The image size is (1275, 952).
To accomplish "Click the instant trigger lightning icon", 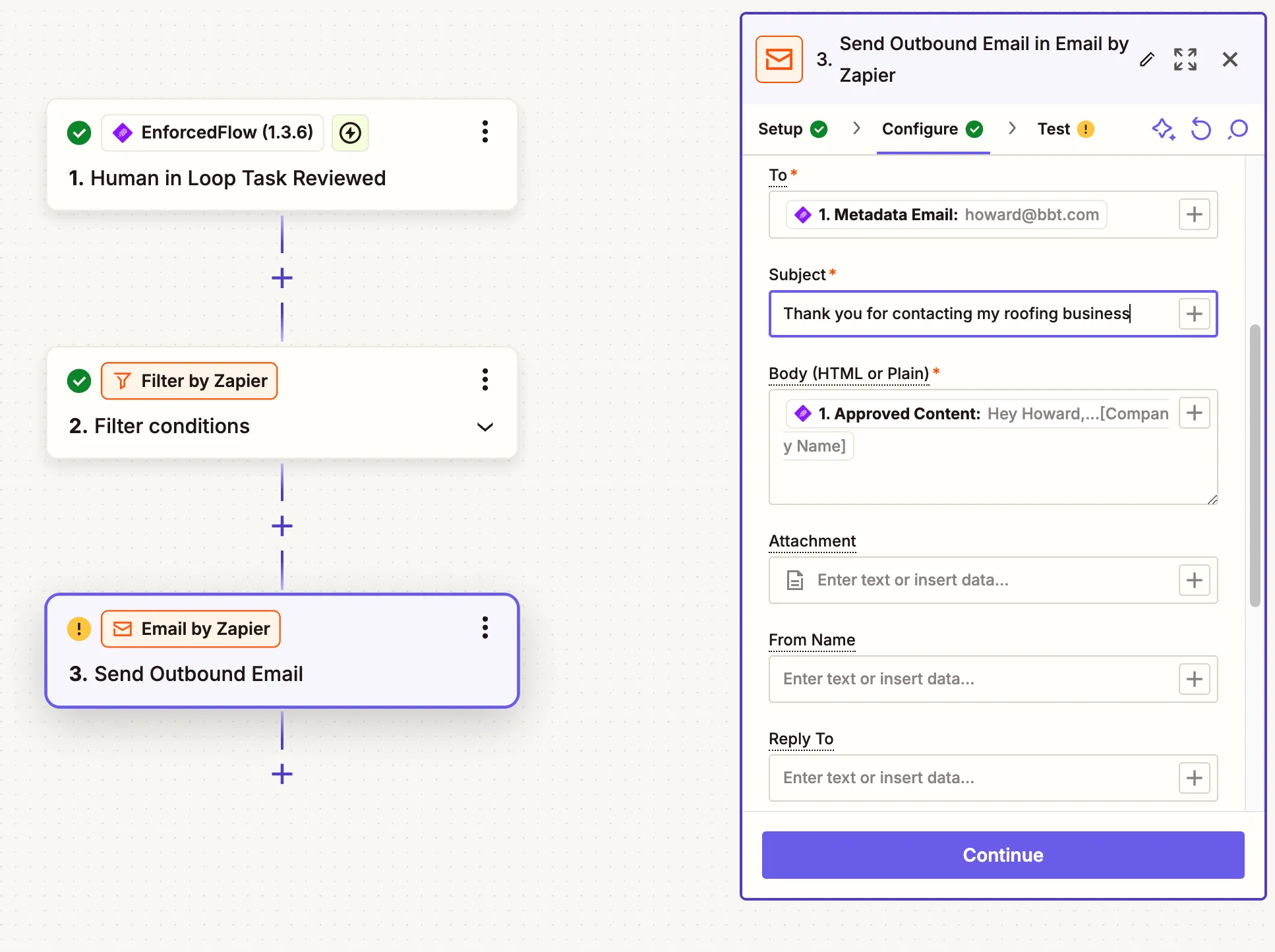I will coord(350,133).
